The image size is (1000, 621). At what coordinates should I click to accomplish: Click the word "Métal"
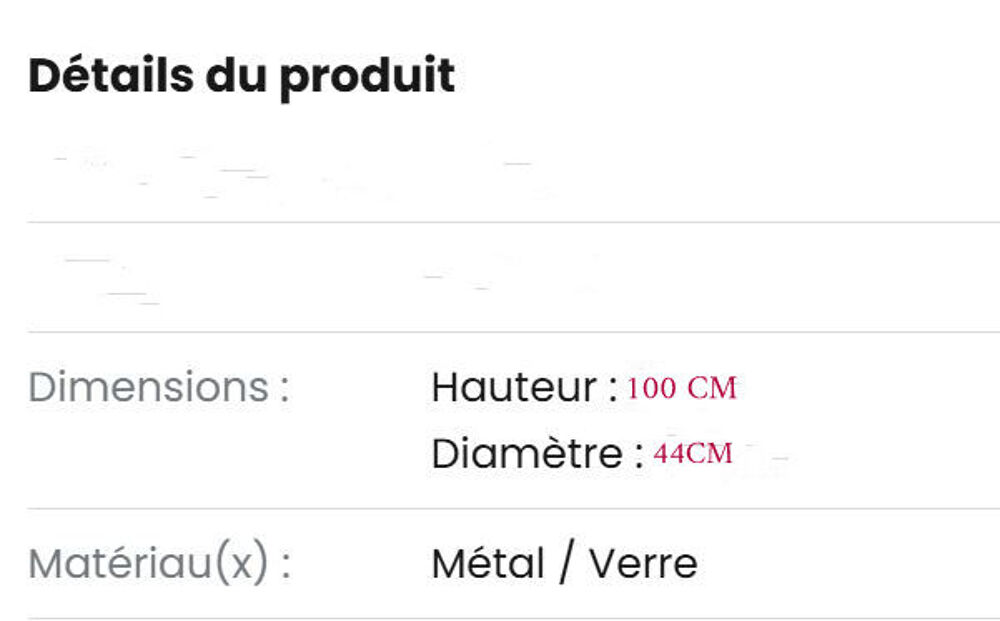[x=488, y=564]
